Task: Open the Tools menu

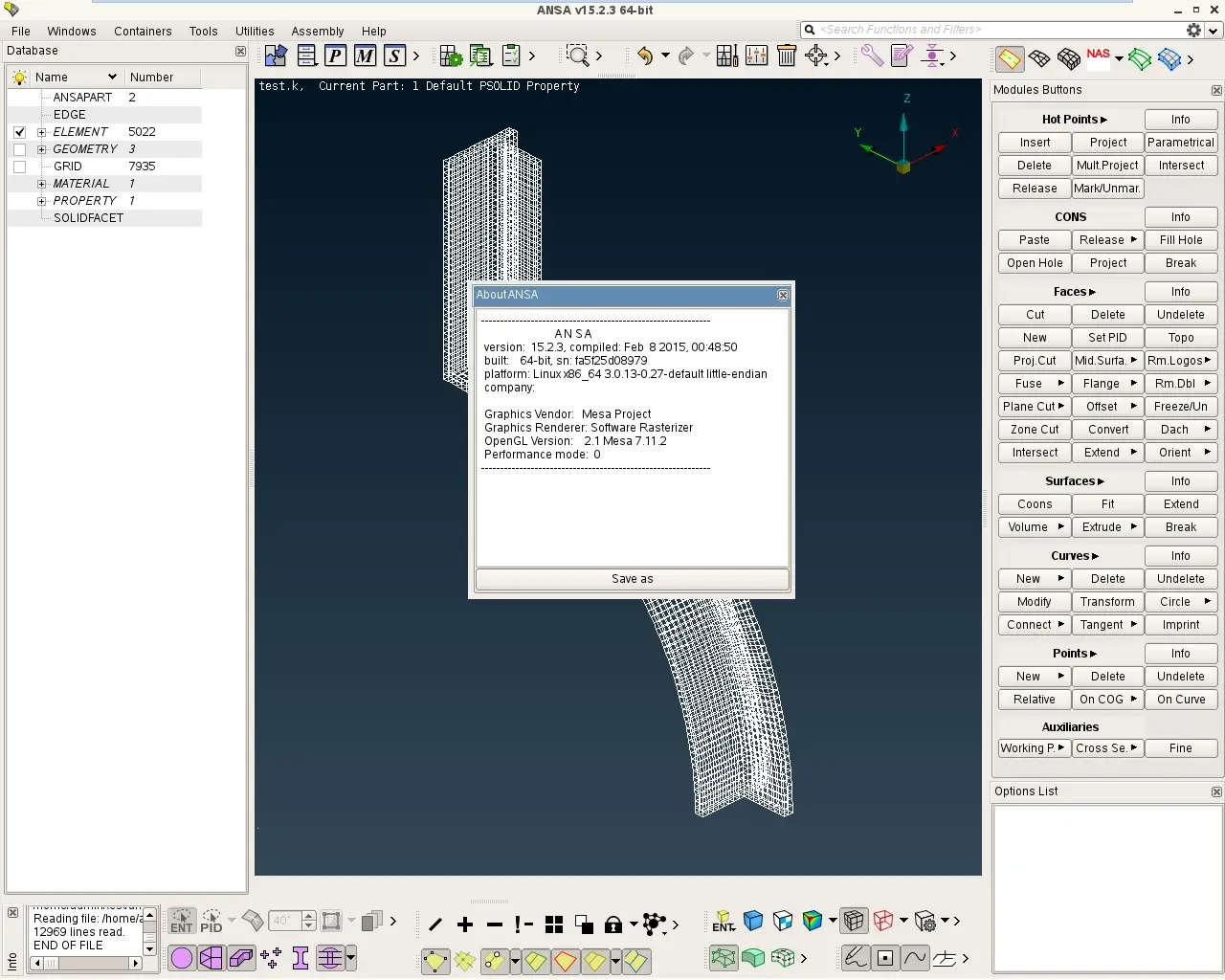Action: pyautogui.click(x=203, y=32)
